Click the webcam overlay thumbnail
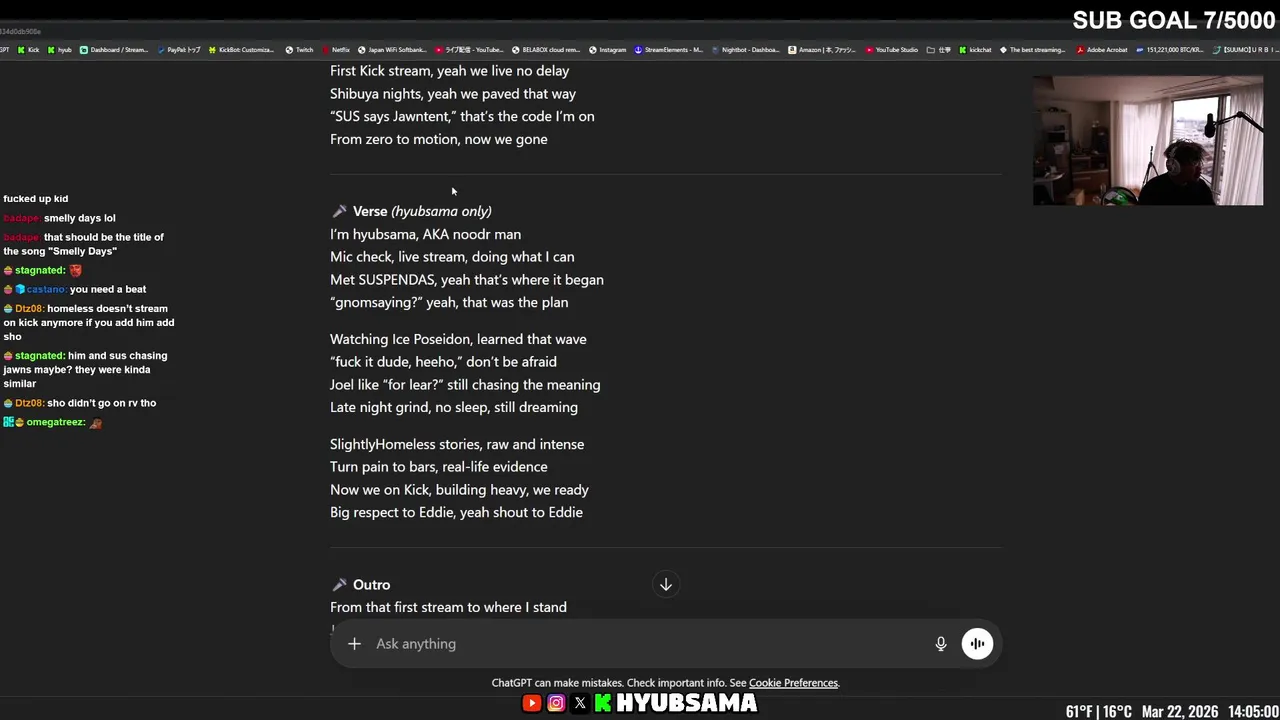 point(1148,141)
